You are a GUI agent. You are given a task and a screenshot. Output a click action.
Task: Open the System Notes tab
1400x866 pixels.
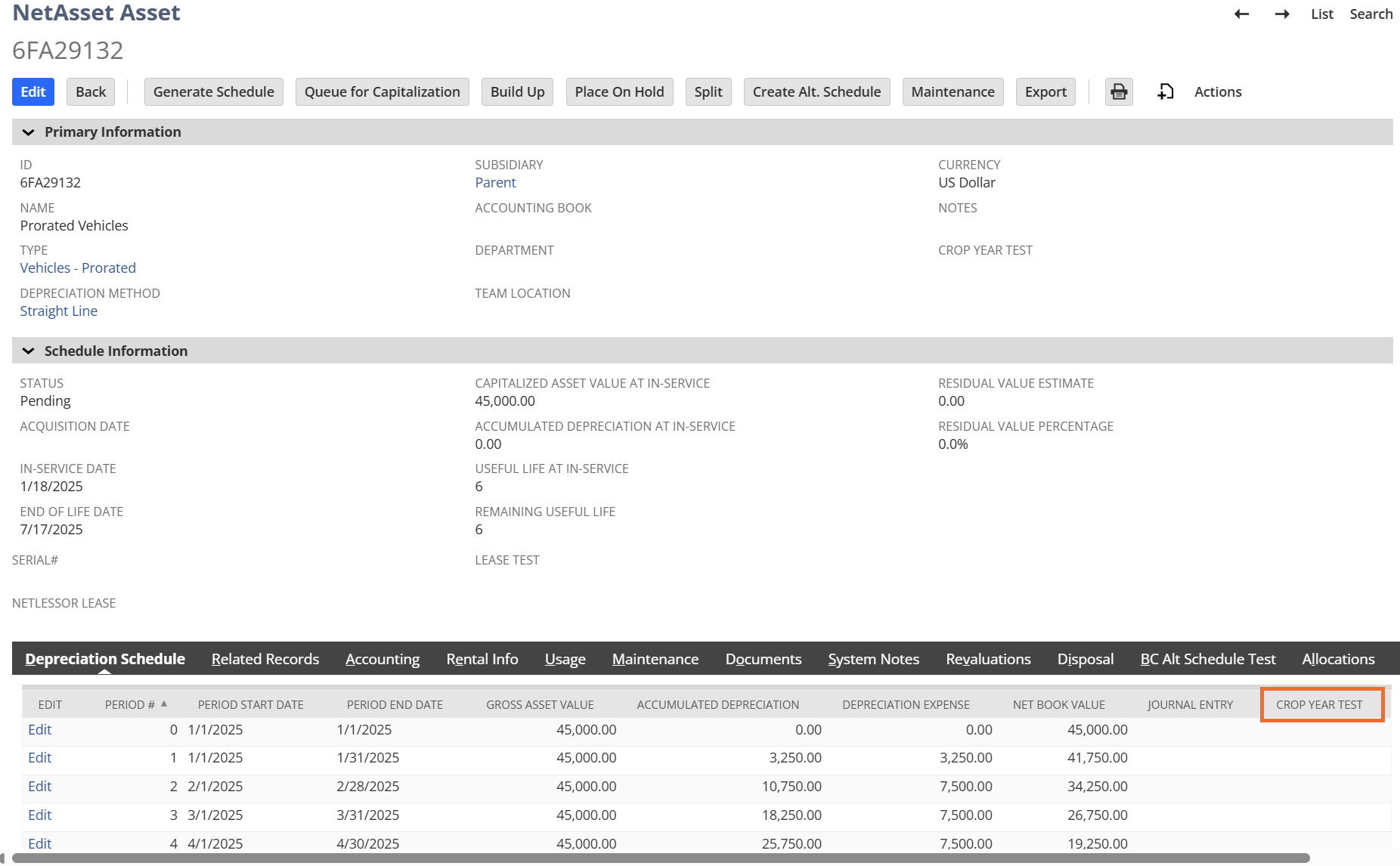pyautogui.click(x=874, y=659)
